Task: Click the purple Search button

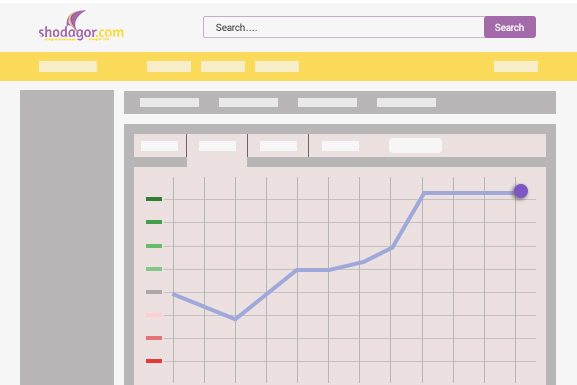Action: [x=510, y=27]
